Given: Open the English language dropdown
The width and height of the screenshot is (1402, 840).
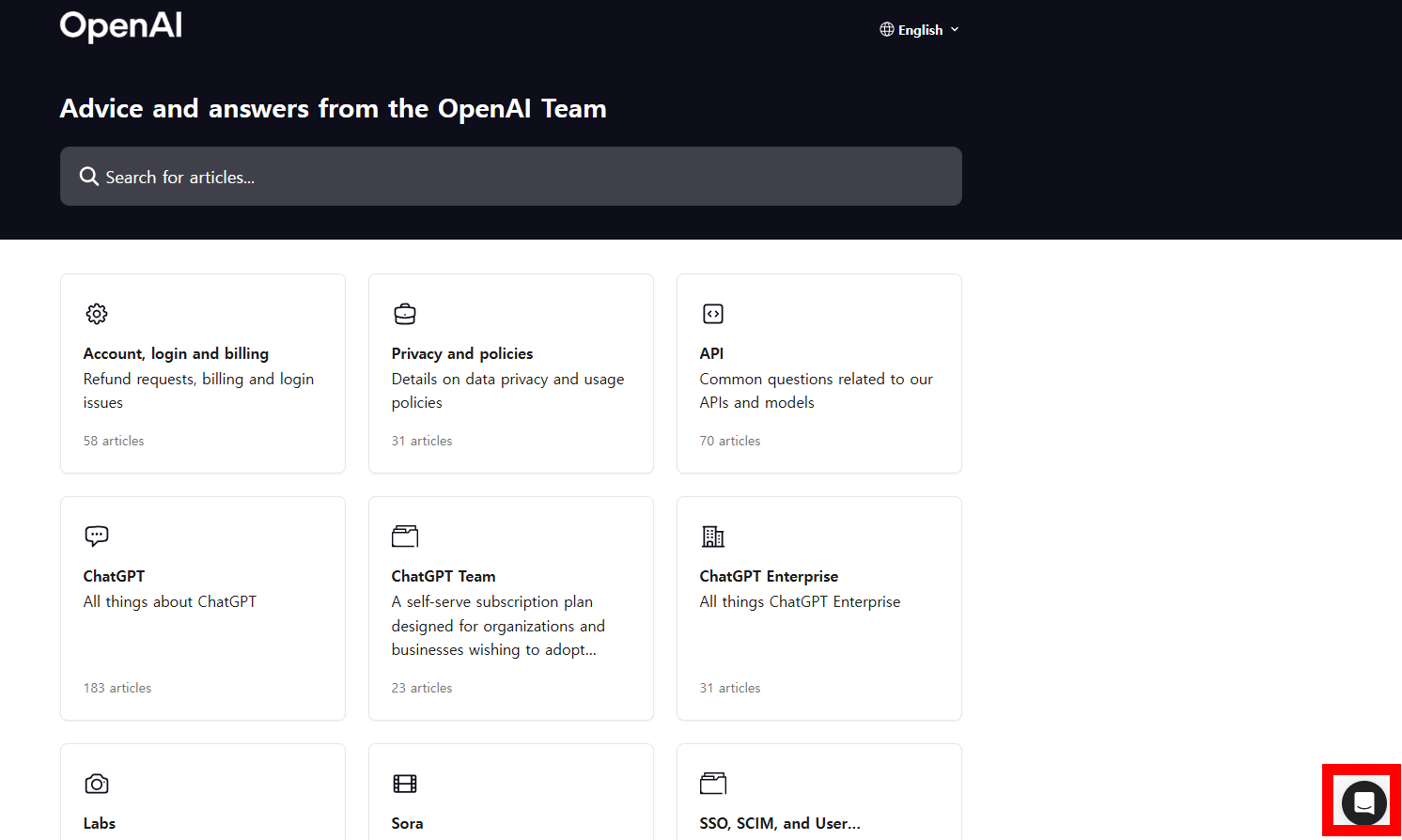Looking at the screenshot, I should pos(919,29).
